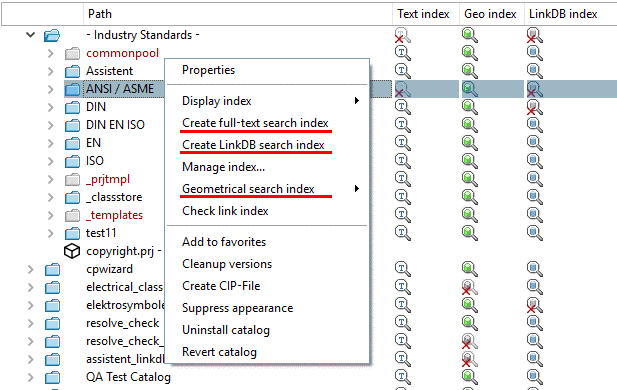Select Uninstall catalog menu entry
Viewport: 617px width, 390px height.
(226, 330)
